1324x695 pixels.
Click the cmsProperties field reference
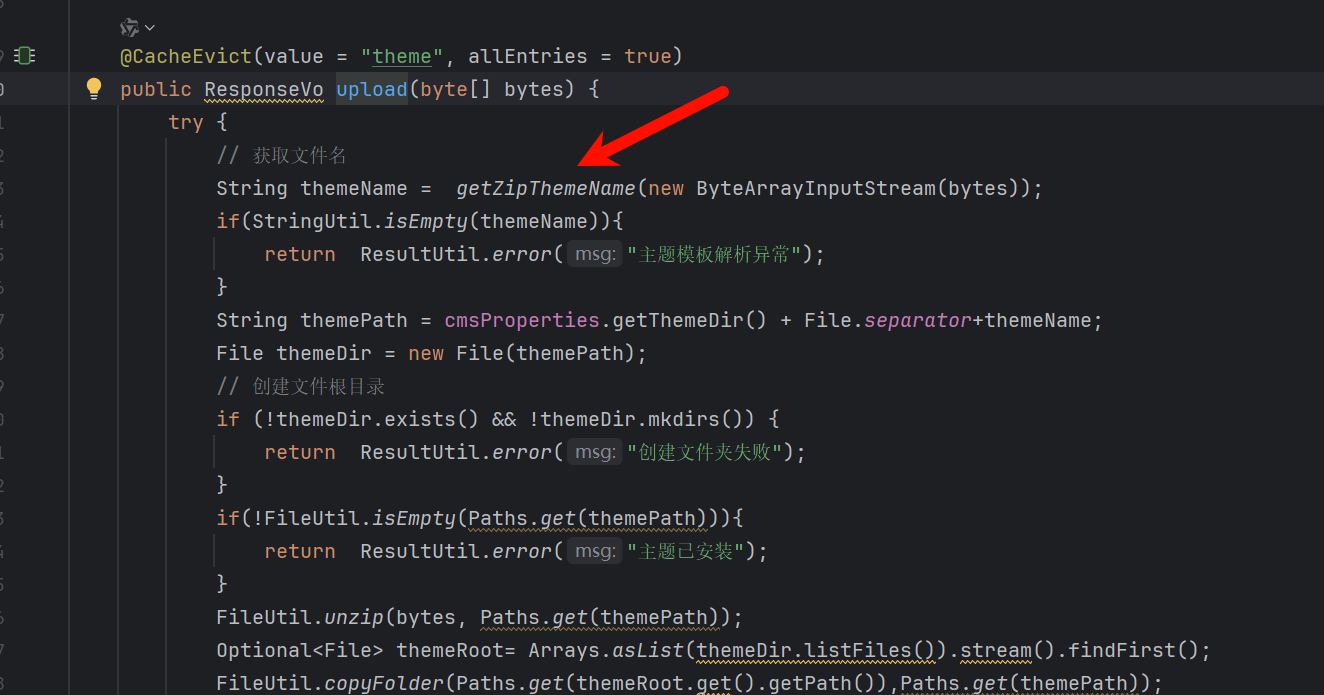[x=521, y=320]
